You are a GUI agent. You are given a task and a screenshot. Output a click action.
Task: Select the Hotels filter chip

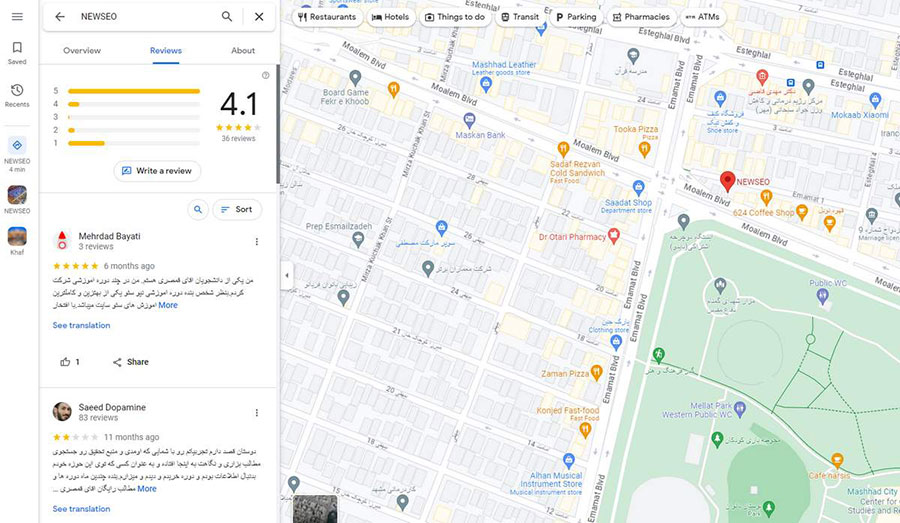(x=390, y=17)
